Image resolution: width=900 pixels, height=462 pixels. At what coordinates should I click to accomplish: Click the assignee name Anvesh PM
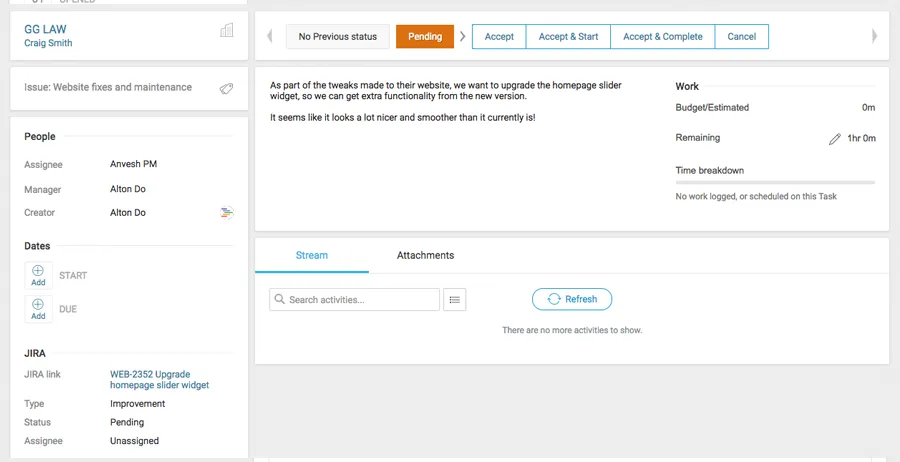tap(133, 164)
